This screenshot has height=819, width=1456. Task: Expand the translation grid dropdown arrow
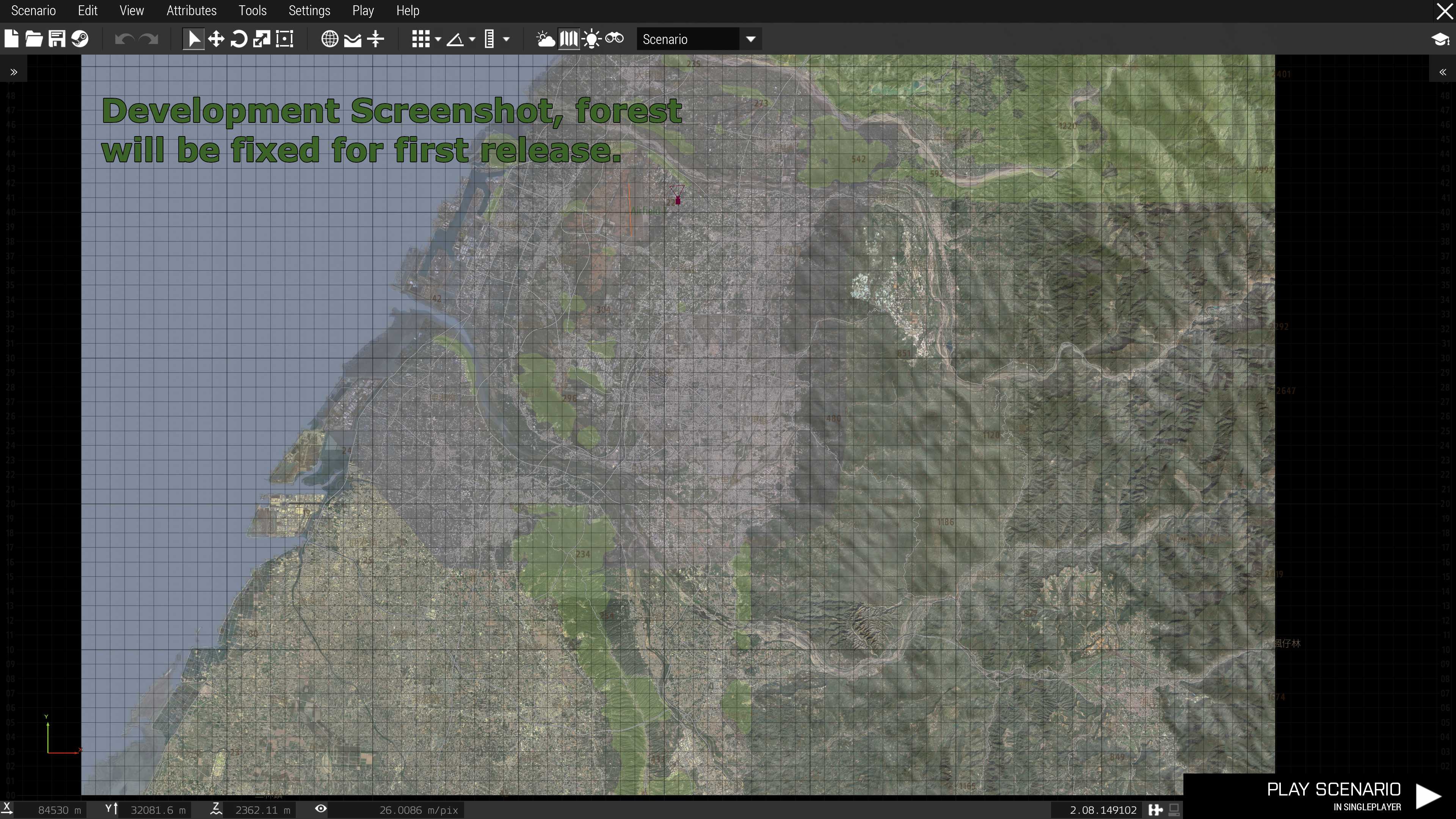click(x=438, y=39)
